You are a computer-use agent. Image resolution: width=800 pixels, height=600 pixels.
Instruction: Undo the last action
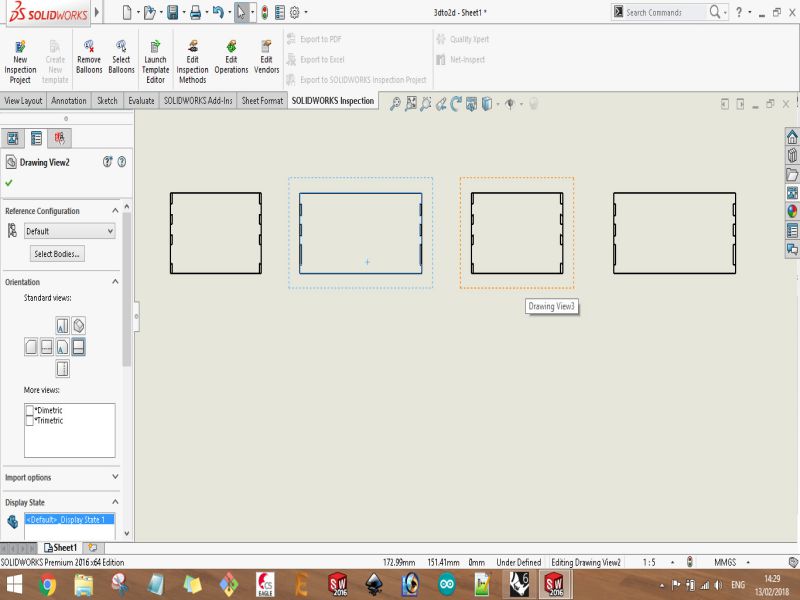[218, 12]
